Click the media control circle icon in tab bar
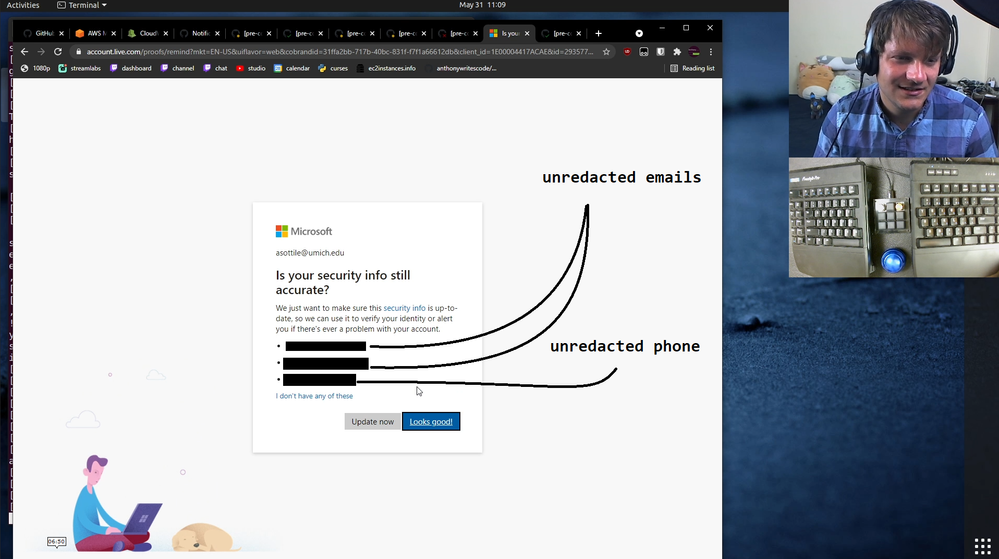This screenshot has height=559, width=999. pos(639,33)
